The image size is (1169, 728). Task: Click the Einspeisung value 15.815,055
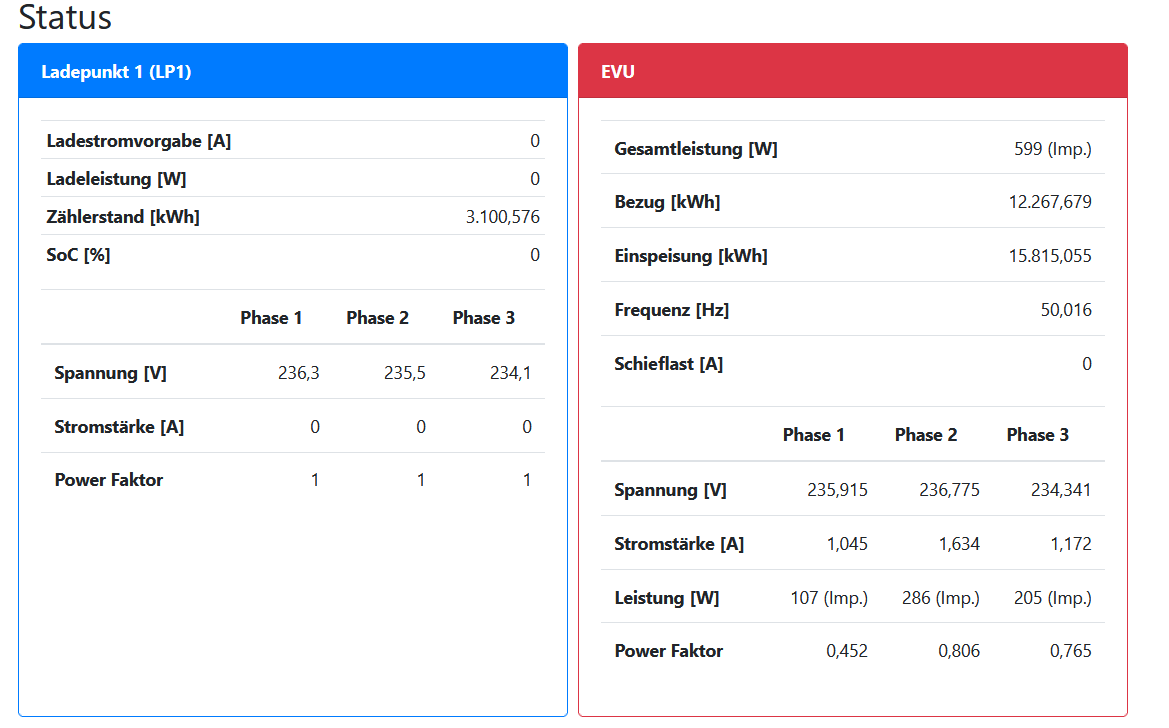[x=1050, y=256]
